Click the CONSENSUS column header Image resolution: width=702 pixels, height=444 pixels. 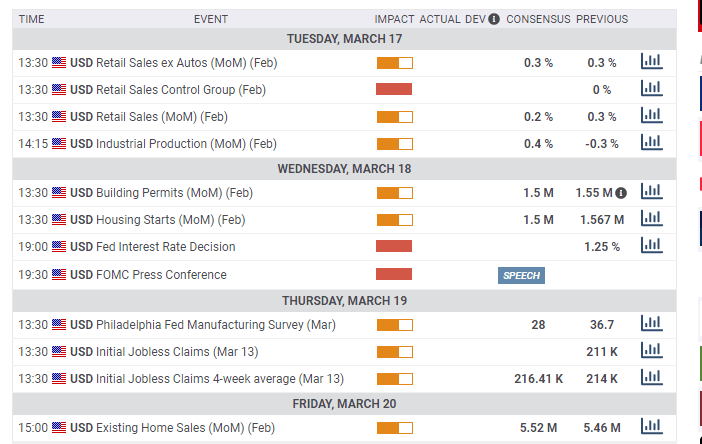pyautogui.click(x=538, y=19)
